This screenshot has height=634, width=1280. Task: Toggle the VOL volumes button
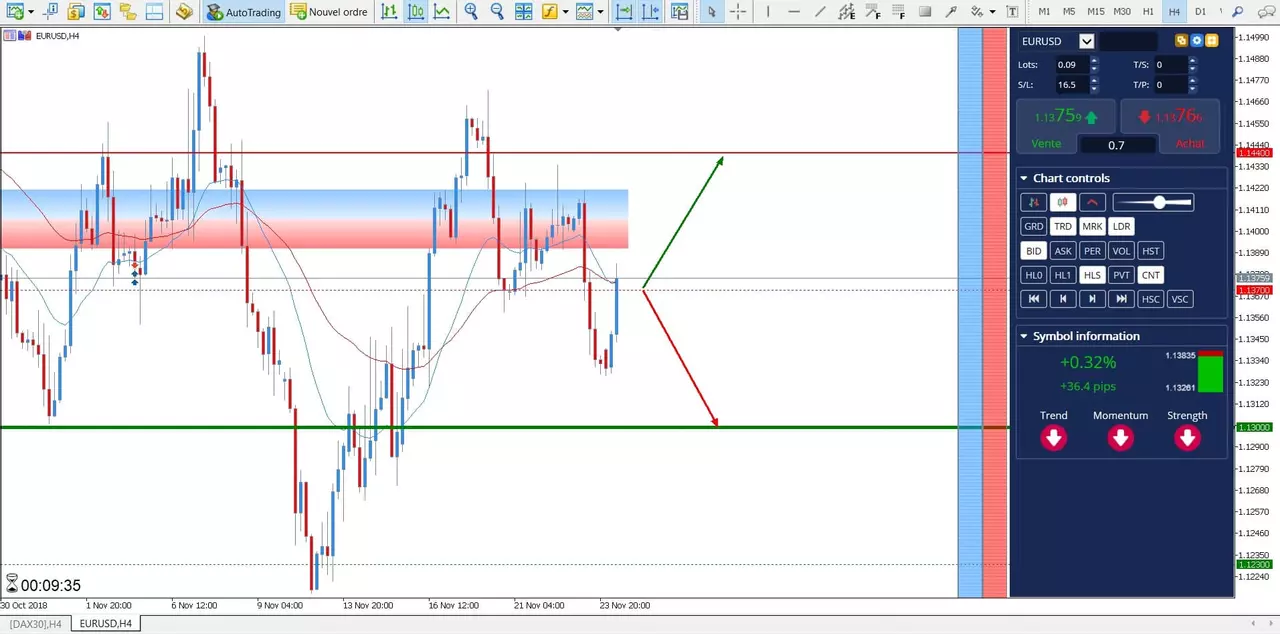(1122, 251)
